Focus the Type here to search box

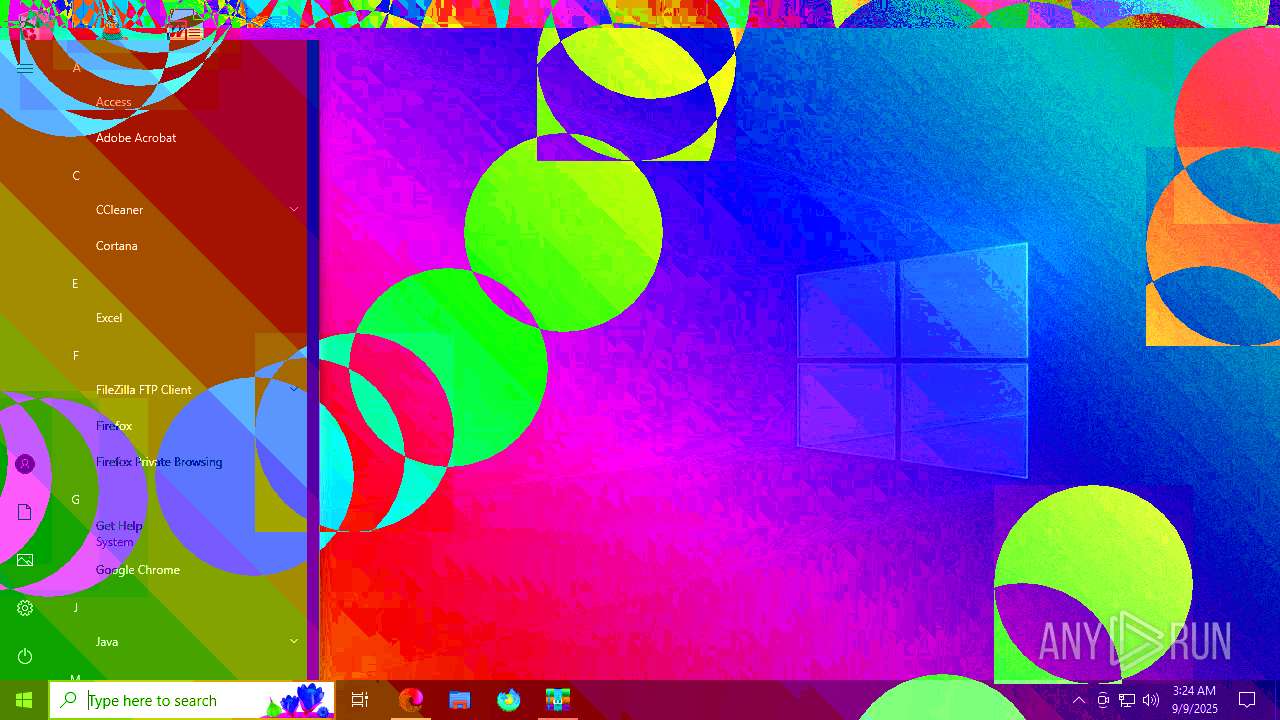[192, 700]
